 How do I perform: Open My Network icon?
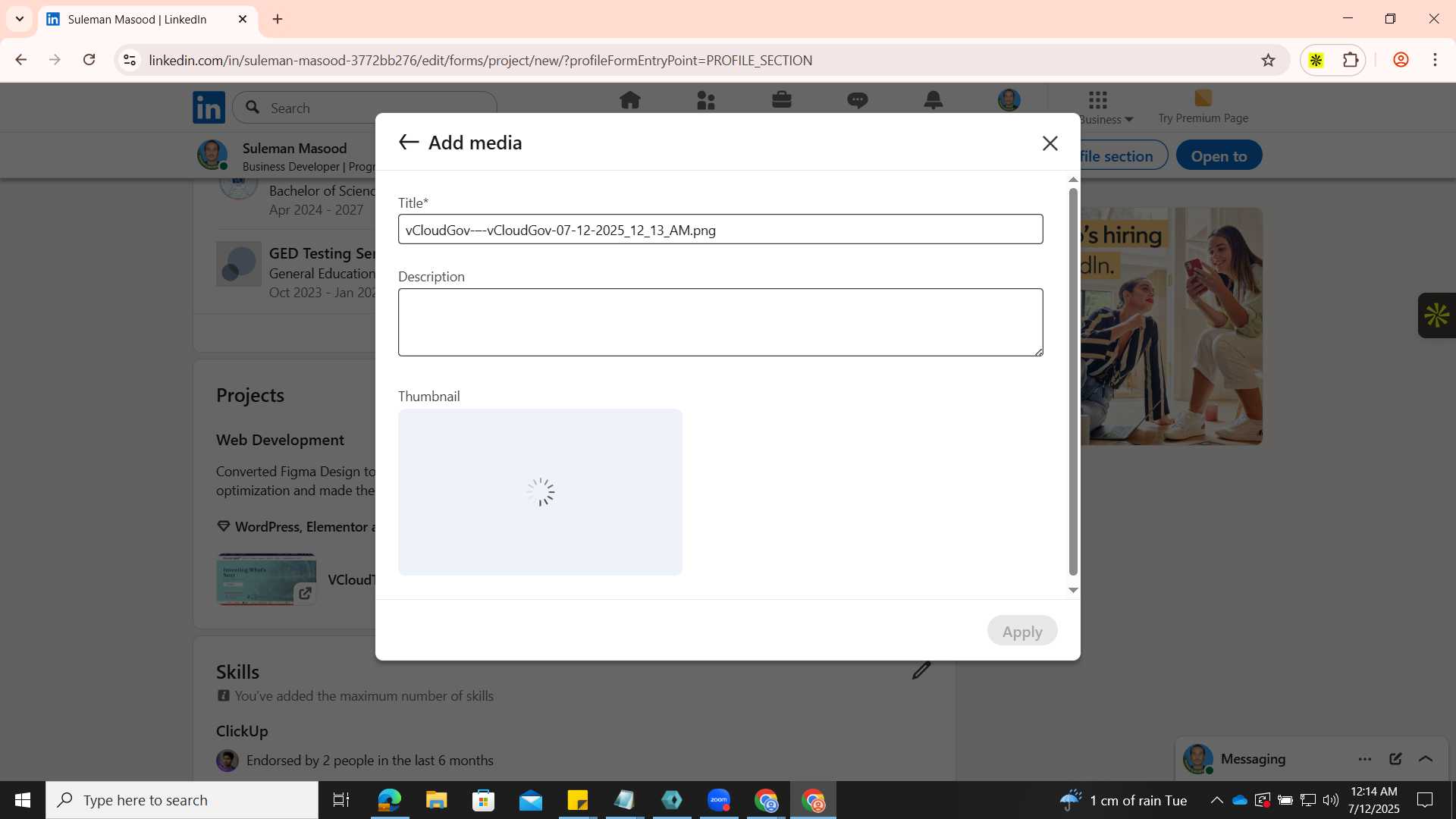point(706,100)
